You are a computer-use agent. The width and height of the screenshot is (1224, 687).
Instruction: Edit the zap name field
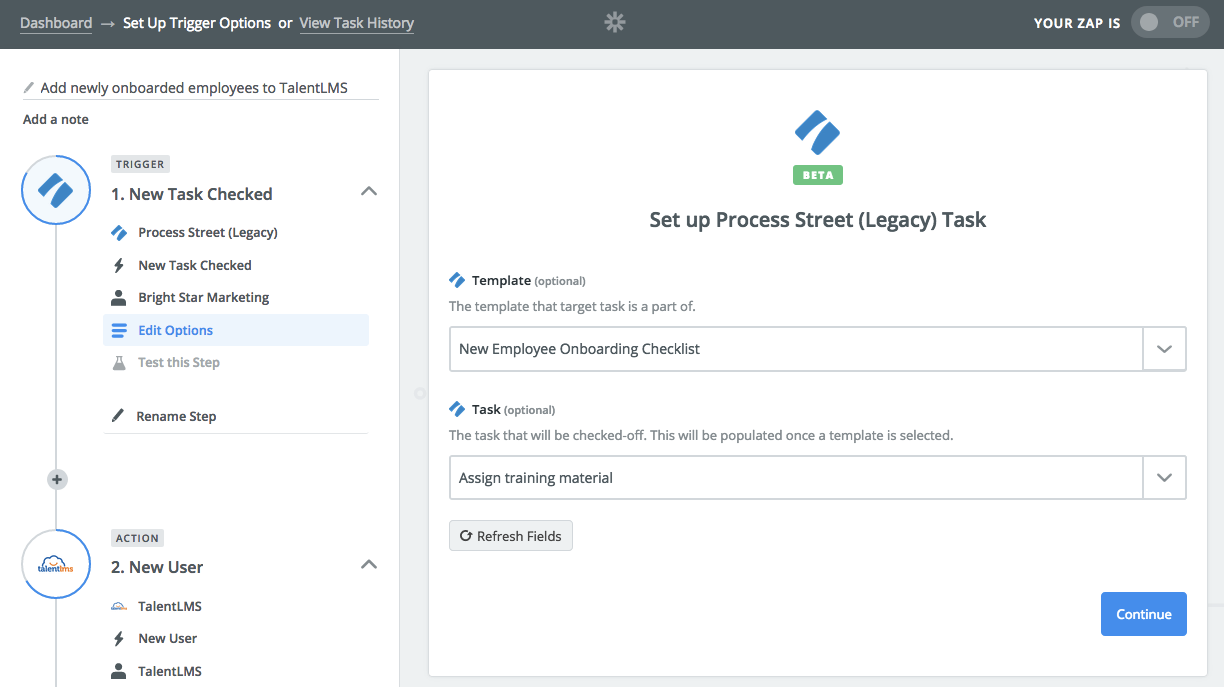201,88
